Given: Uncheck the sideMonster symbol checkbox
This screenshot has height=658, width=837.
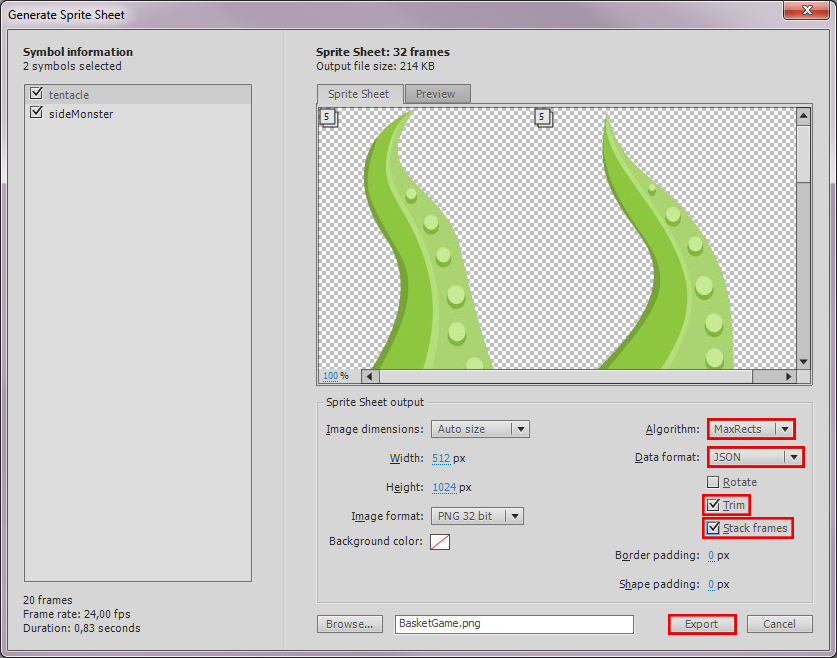Looking at the screenshot, I should (37, 113).
